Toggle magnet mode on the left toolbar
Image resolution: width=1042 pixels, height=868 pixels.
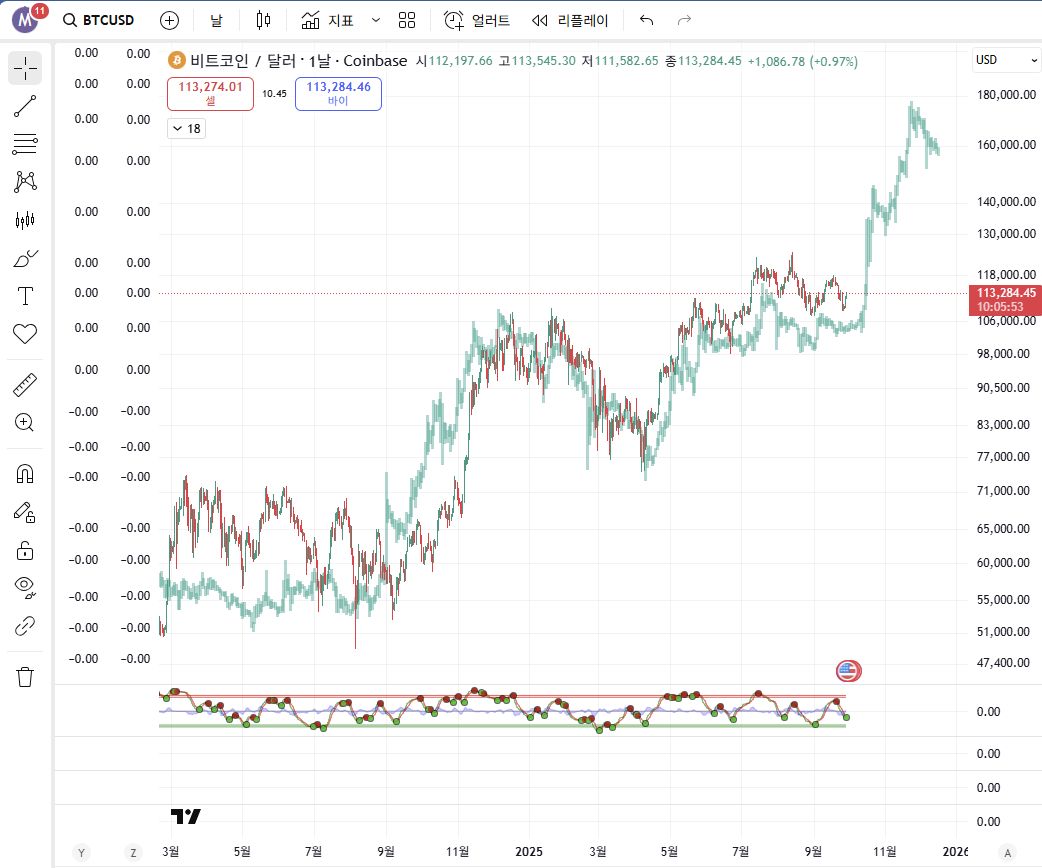(25, 473)
